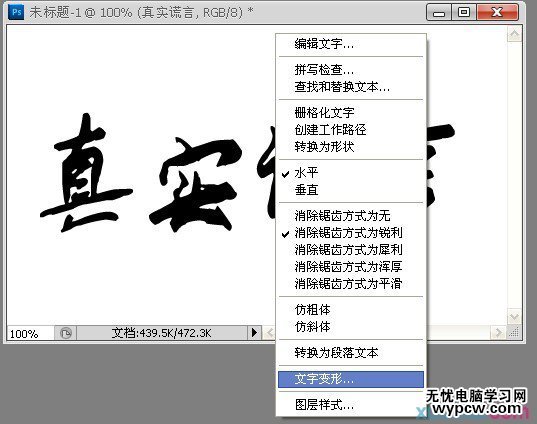The width and height of the screenshot is (537, 424).
Task: Click the horizontal scrollbar right arrow
Action: tap(498, 332)
